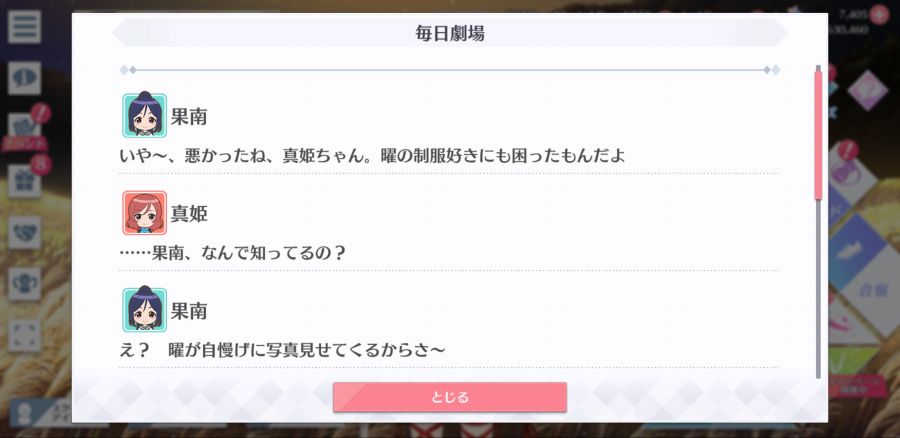This screenshot has width=900, height=438.
Task: Open the gift box icon with badge
Action: (25, 180)
